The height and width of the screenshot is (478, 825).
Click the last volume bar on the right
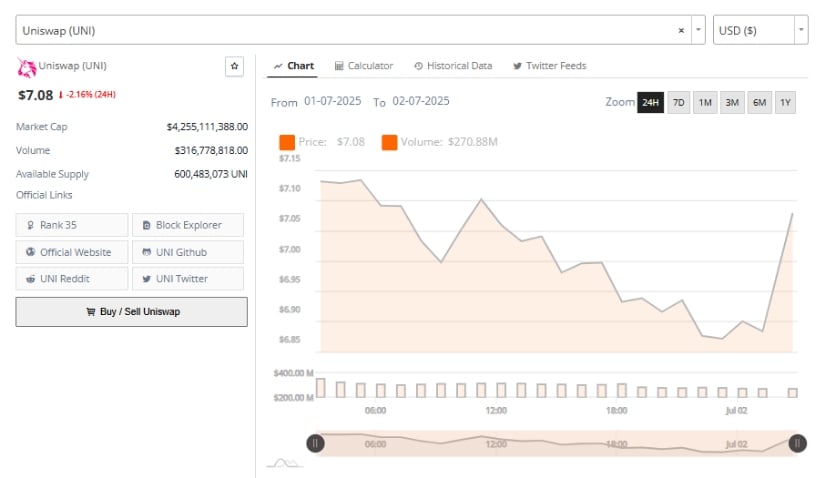792,393
